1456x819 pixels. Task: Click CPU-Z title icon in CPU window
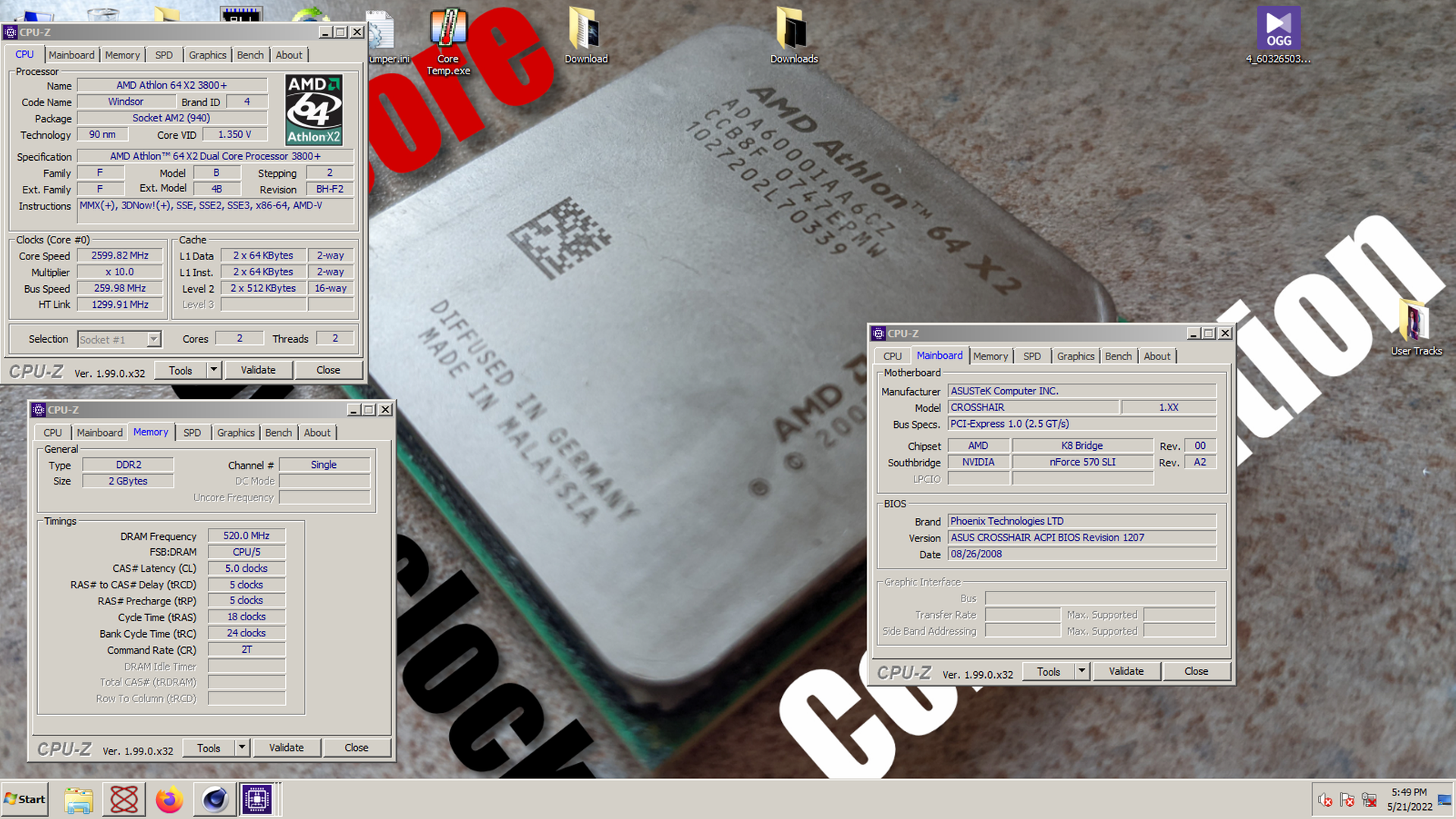(x=10, y=32)
